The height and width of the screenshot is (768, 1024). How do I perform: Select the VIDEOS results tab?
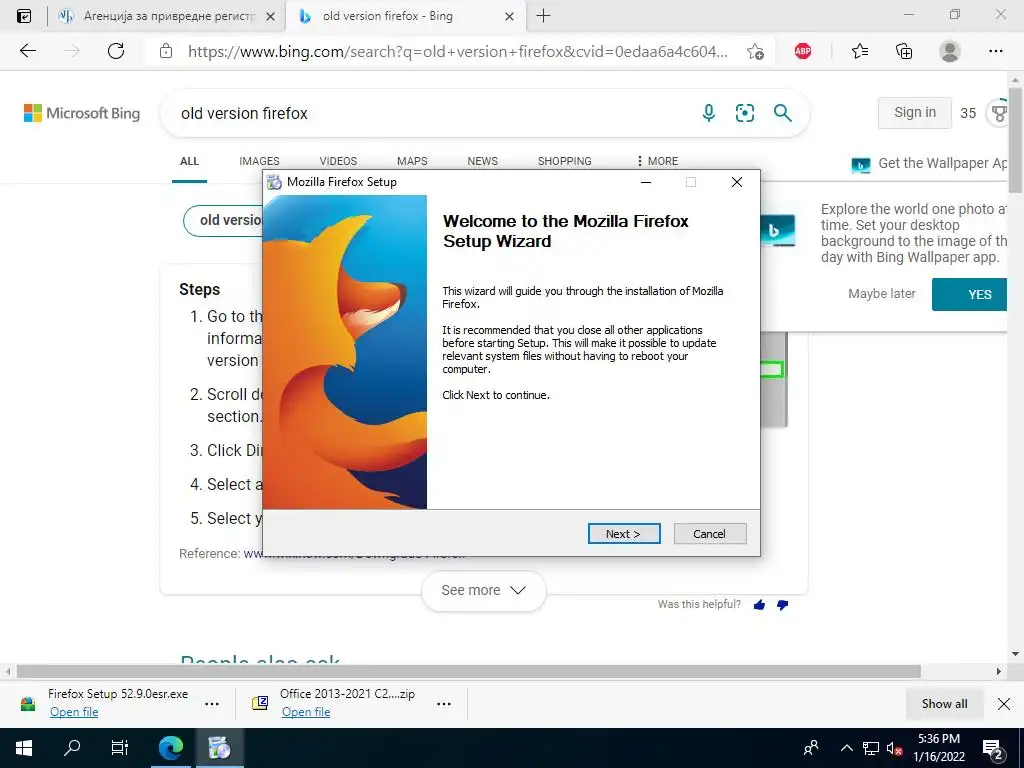click(338, 161)
